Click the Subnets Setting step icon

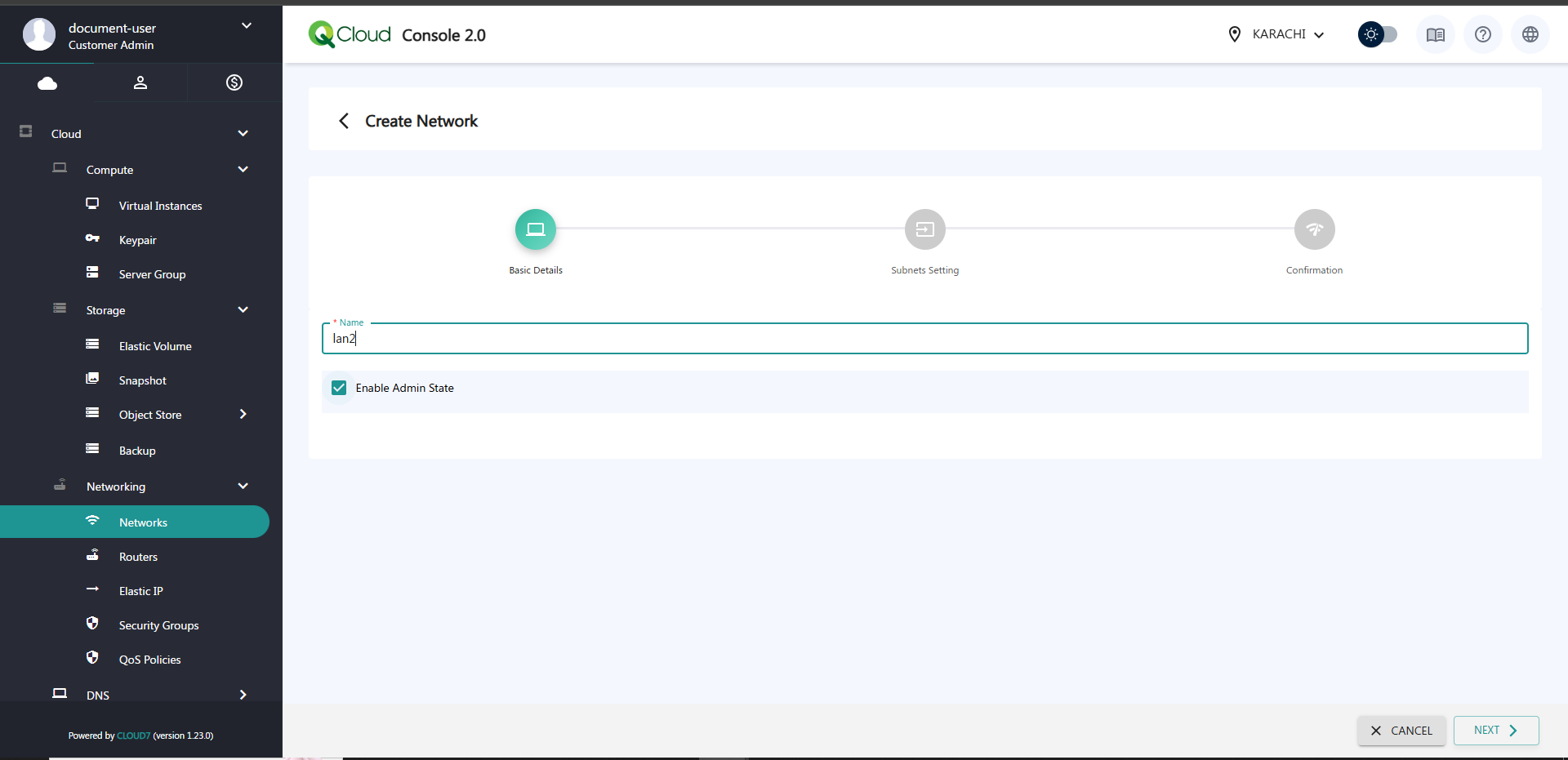pos(924,229)
